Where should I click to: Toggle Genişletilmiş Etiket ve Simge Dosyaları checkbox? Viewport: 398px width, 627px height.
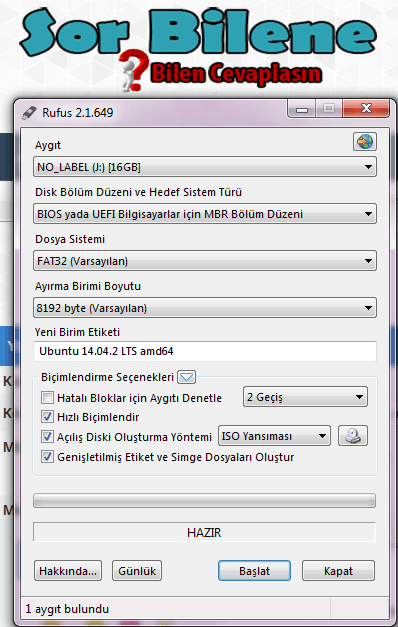tap(47, 457)
